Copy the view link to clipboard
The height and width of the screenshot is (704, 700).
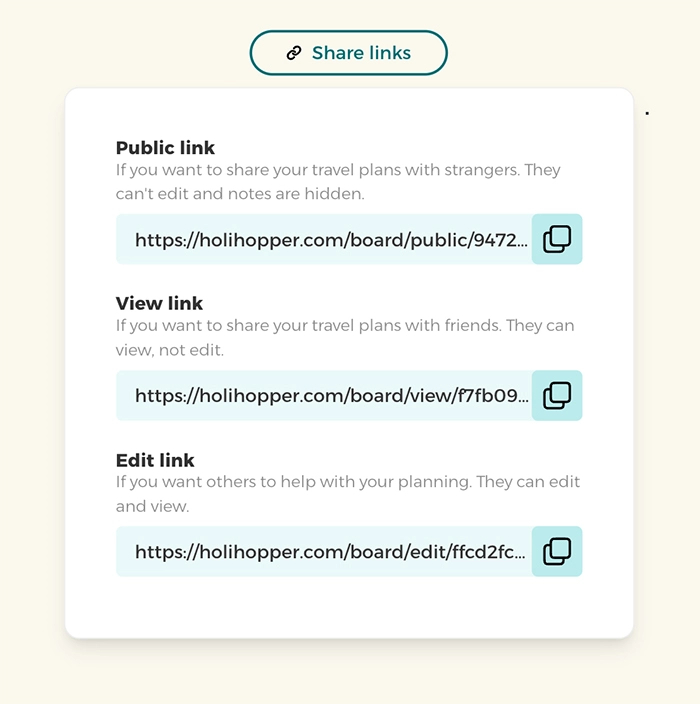[x=557, y=395]
